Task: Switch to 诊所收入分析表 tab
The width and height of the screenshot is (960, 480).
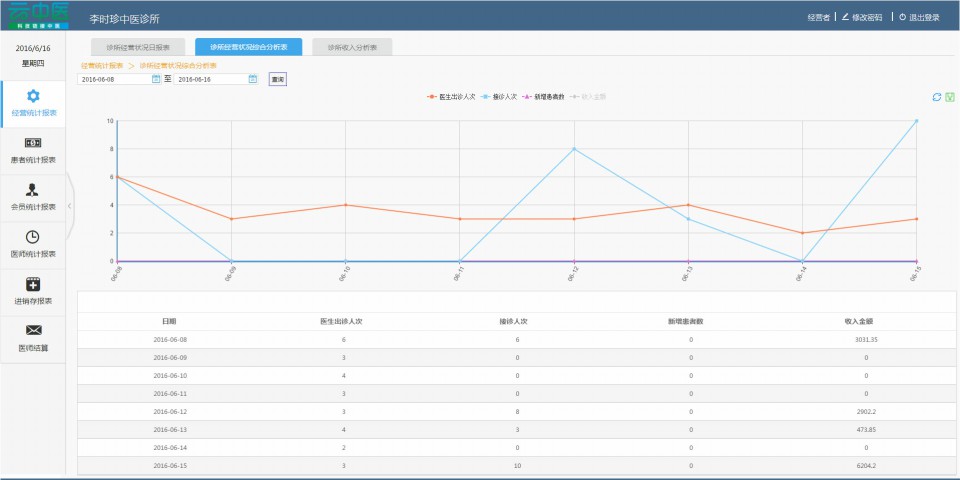Action: [352, 47]
